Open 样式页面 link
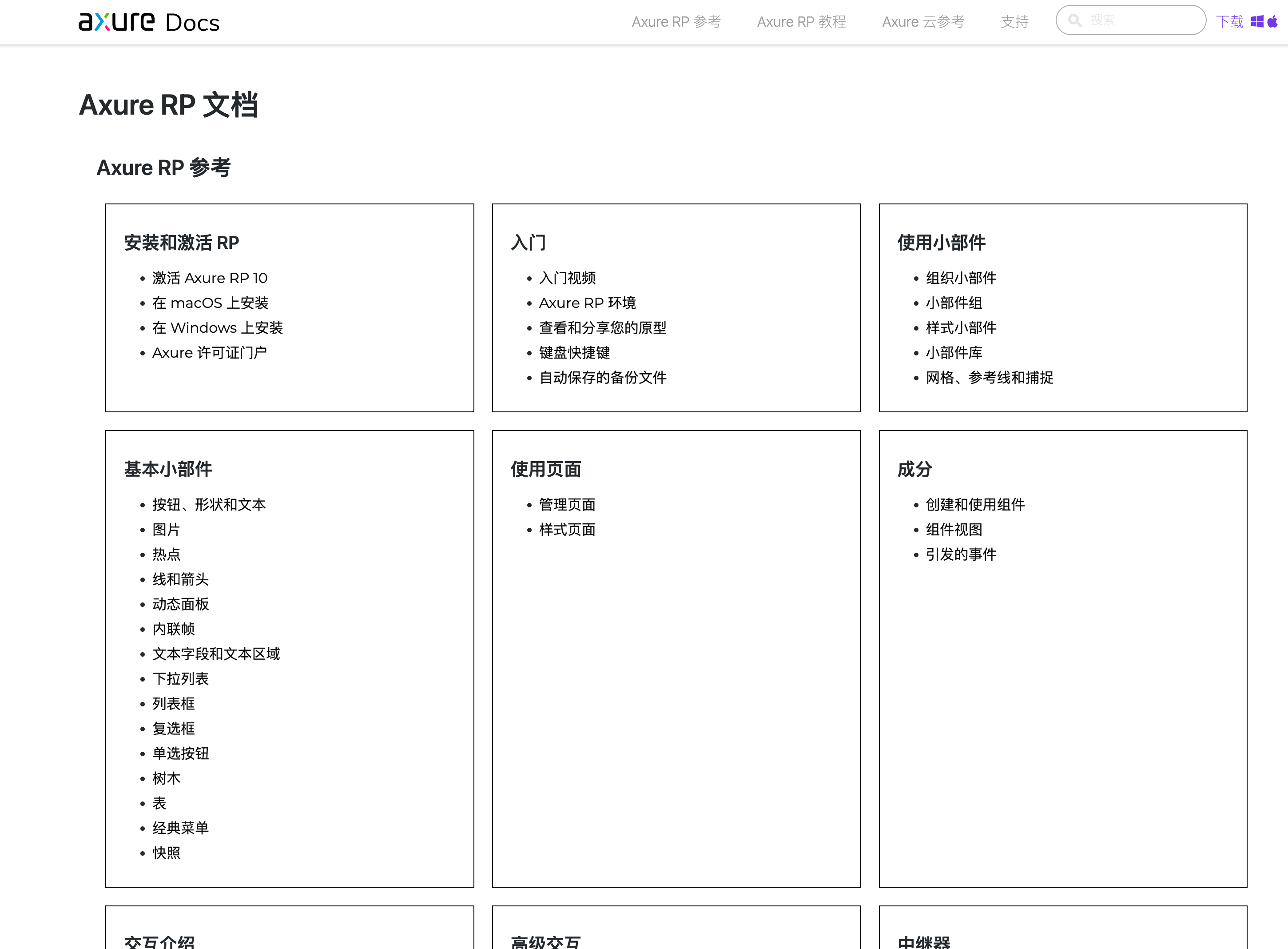1288x949 pixels. pyautogui.click(x=567, y=530)
